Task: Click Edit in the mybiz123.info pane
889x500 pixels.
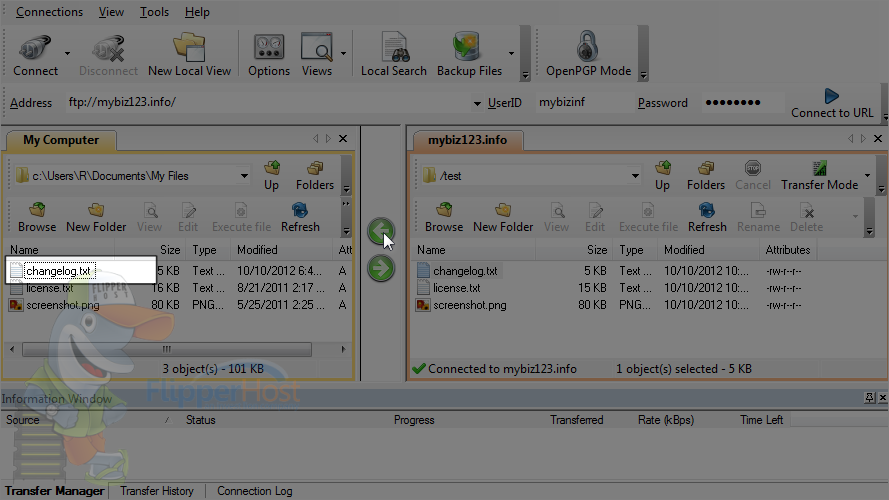Action: (x=595, y=218)
